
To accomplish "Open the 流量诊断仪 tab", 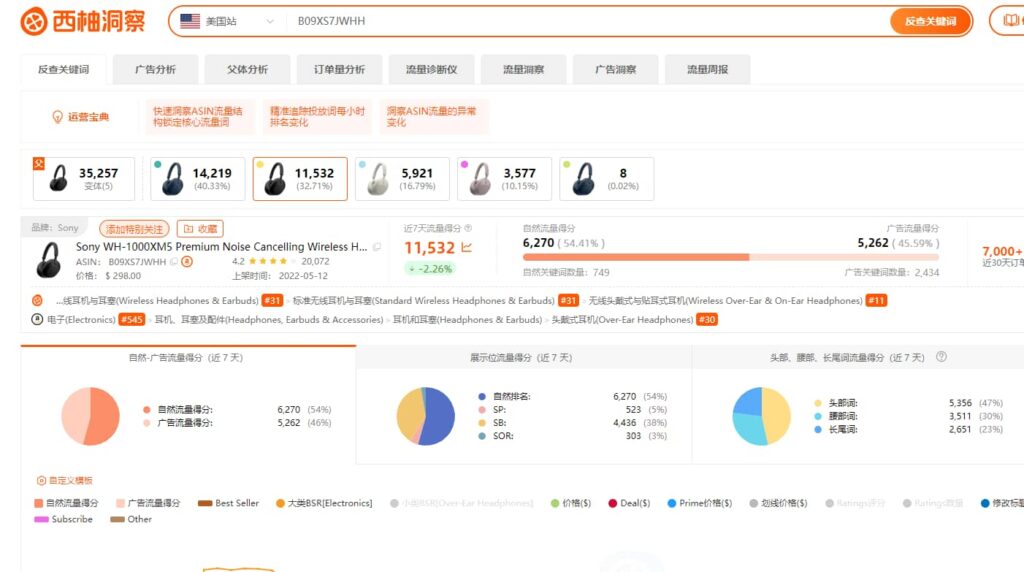I will [x=432, y=69].
